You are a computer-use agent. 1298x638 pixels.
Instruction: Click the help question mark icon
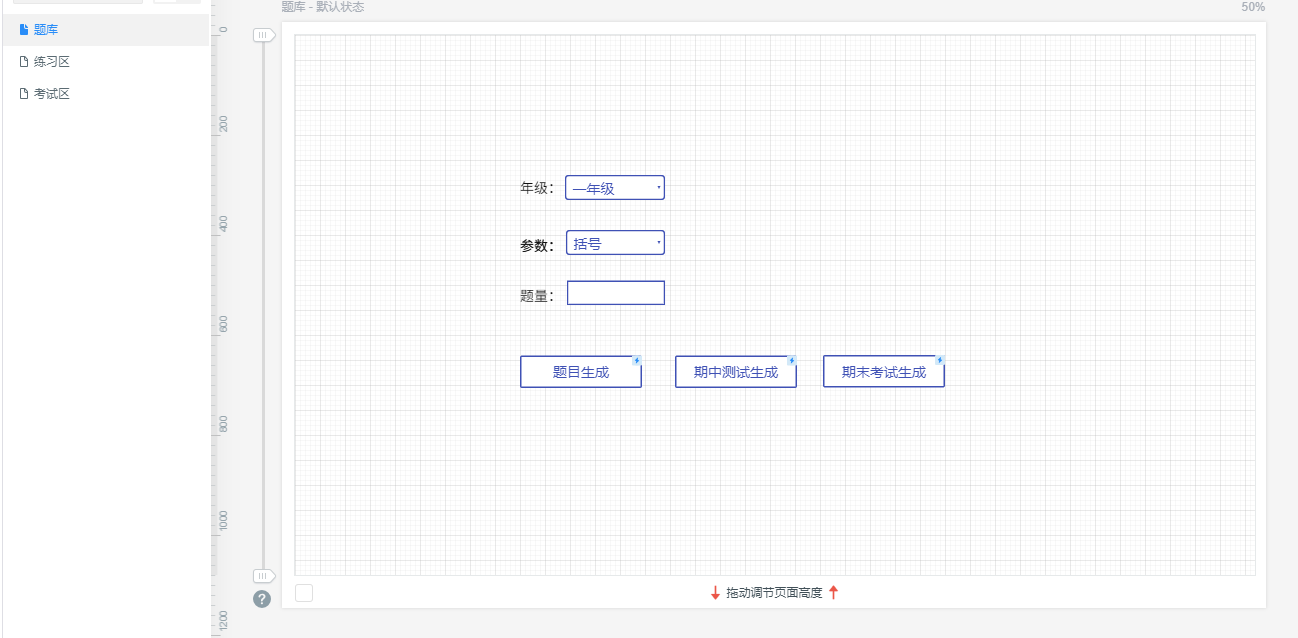[262, 599]
